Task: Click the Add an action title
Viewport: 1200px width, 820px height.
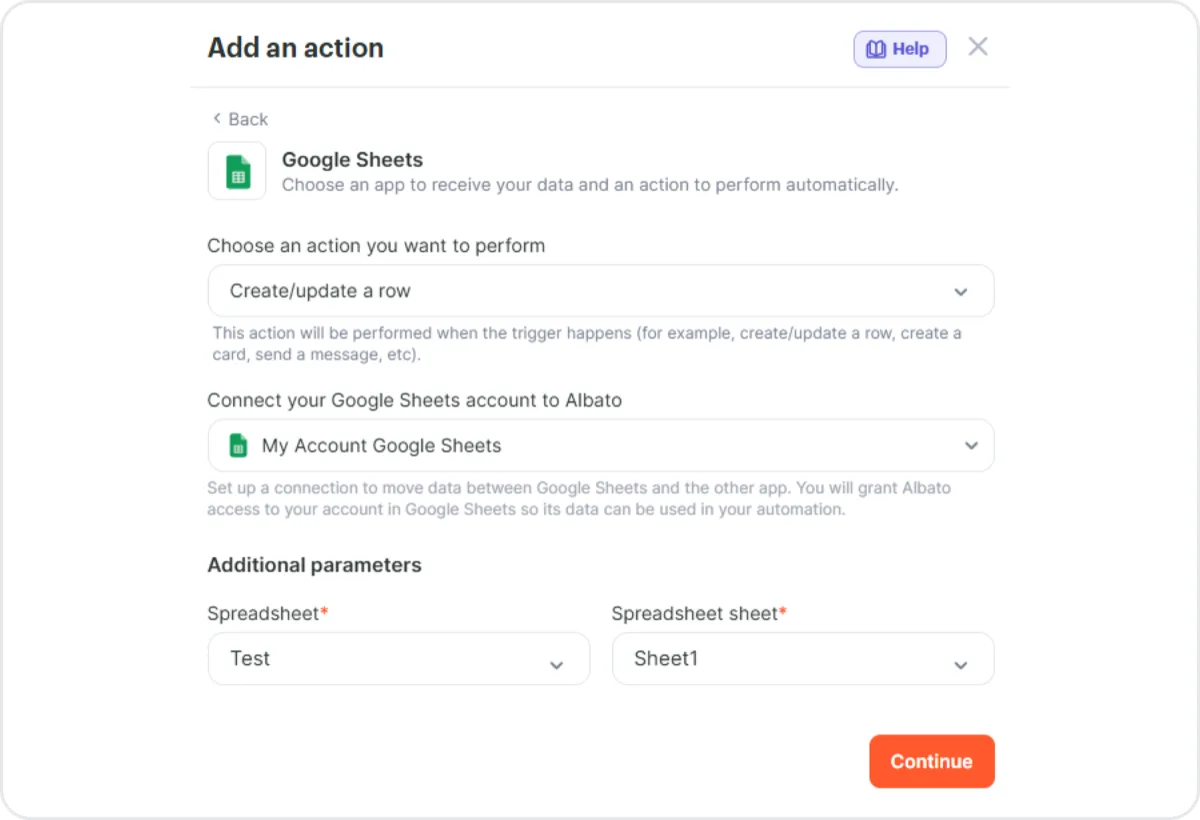Action: 296,48
